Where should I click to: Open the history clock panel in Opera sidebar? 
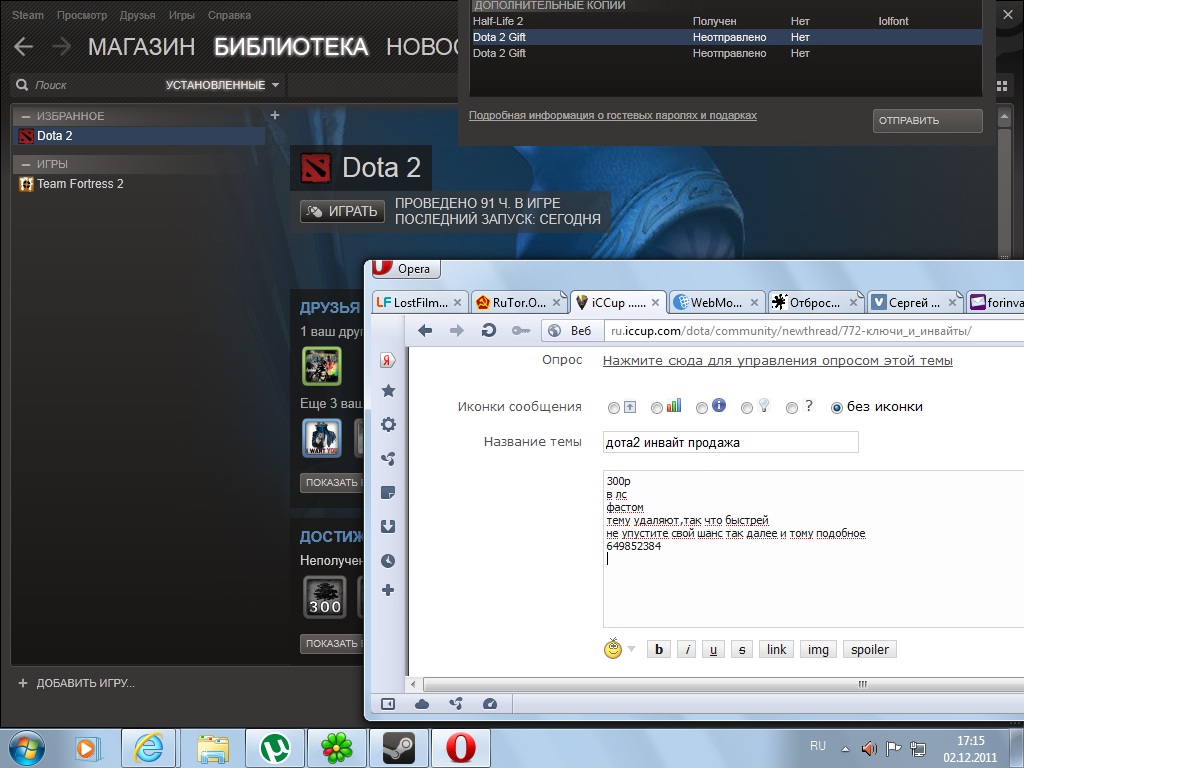point(388,561)
